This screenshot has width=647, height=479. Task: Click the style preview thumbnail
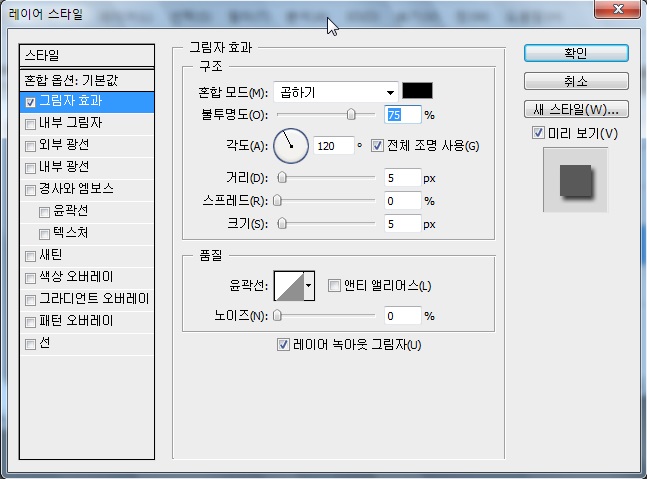coord(575,180)
